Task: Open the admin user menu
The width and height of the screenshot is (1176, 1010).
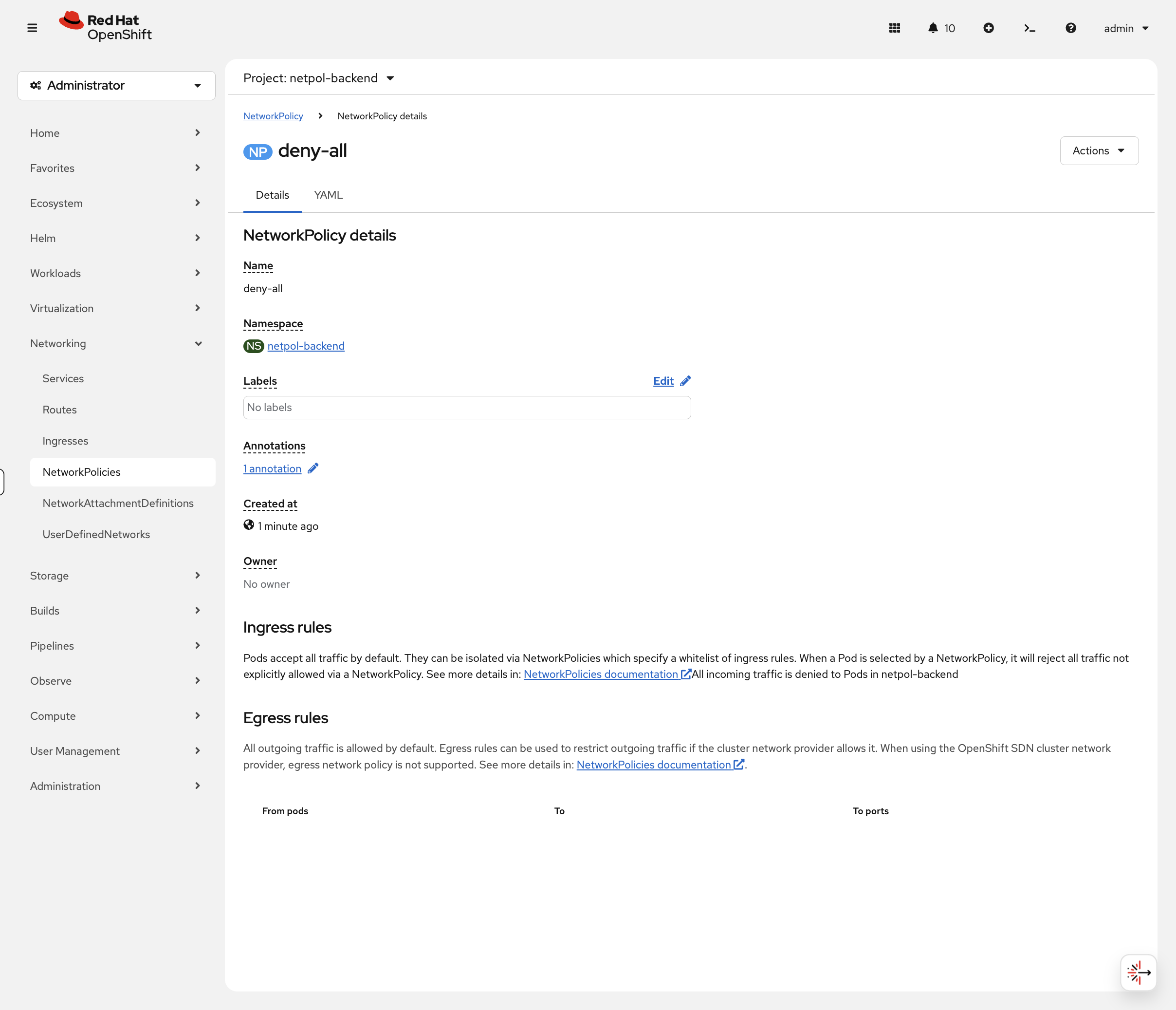Action: (1125, 28)
